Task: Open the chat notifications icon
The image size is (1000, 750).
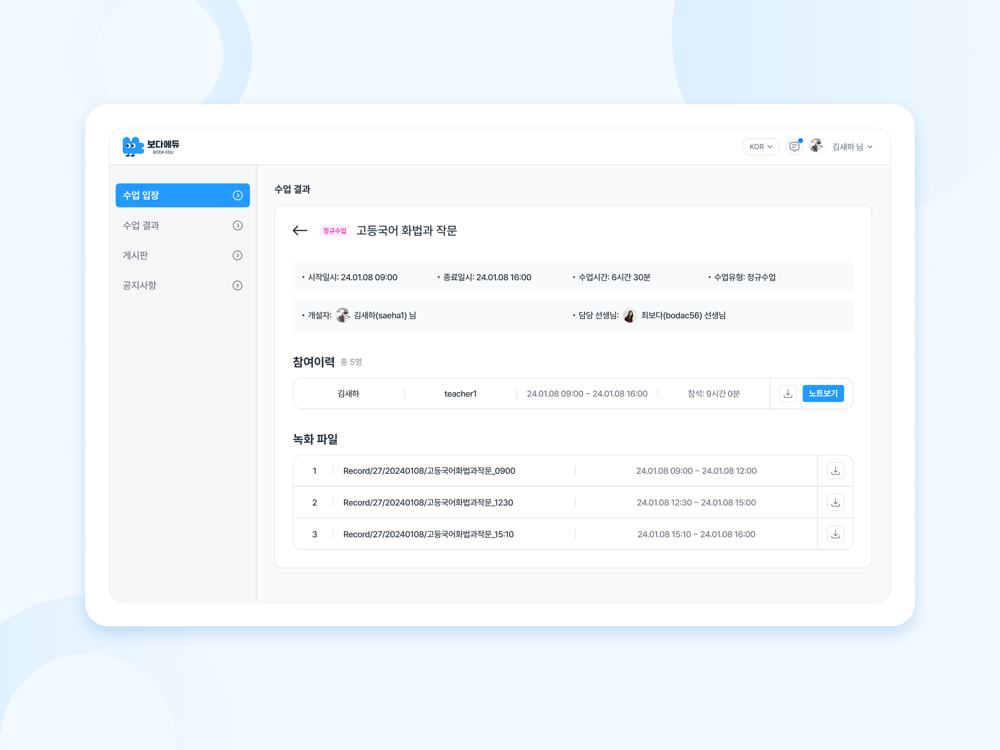Action: tap(794, 146)
